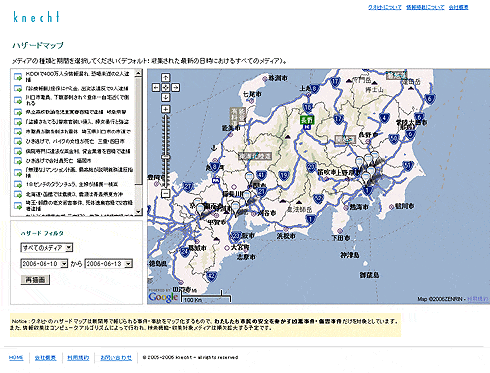Image resolution: width=490 pixels, height=373 pixels.
Task: Click the hazard marker left of 刈谷市 label
Action: pos(235,207)
